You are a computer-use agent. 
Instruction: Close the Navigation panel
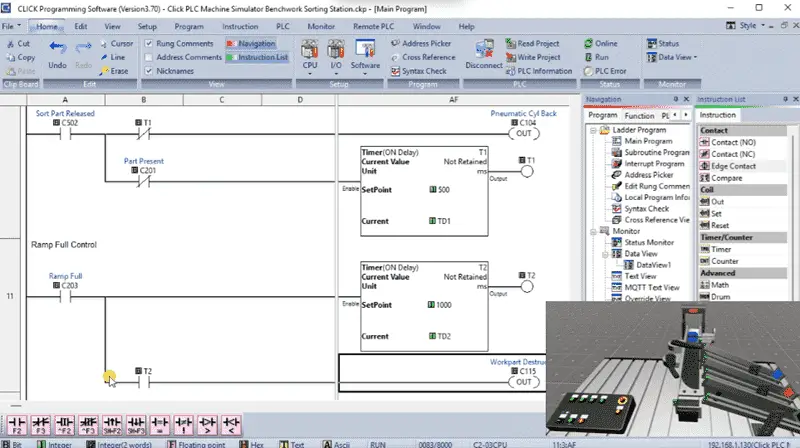686,99
